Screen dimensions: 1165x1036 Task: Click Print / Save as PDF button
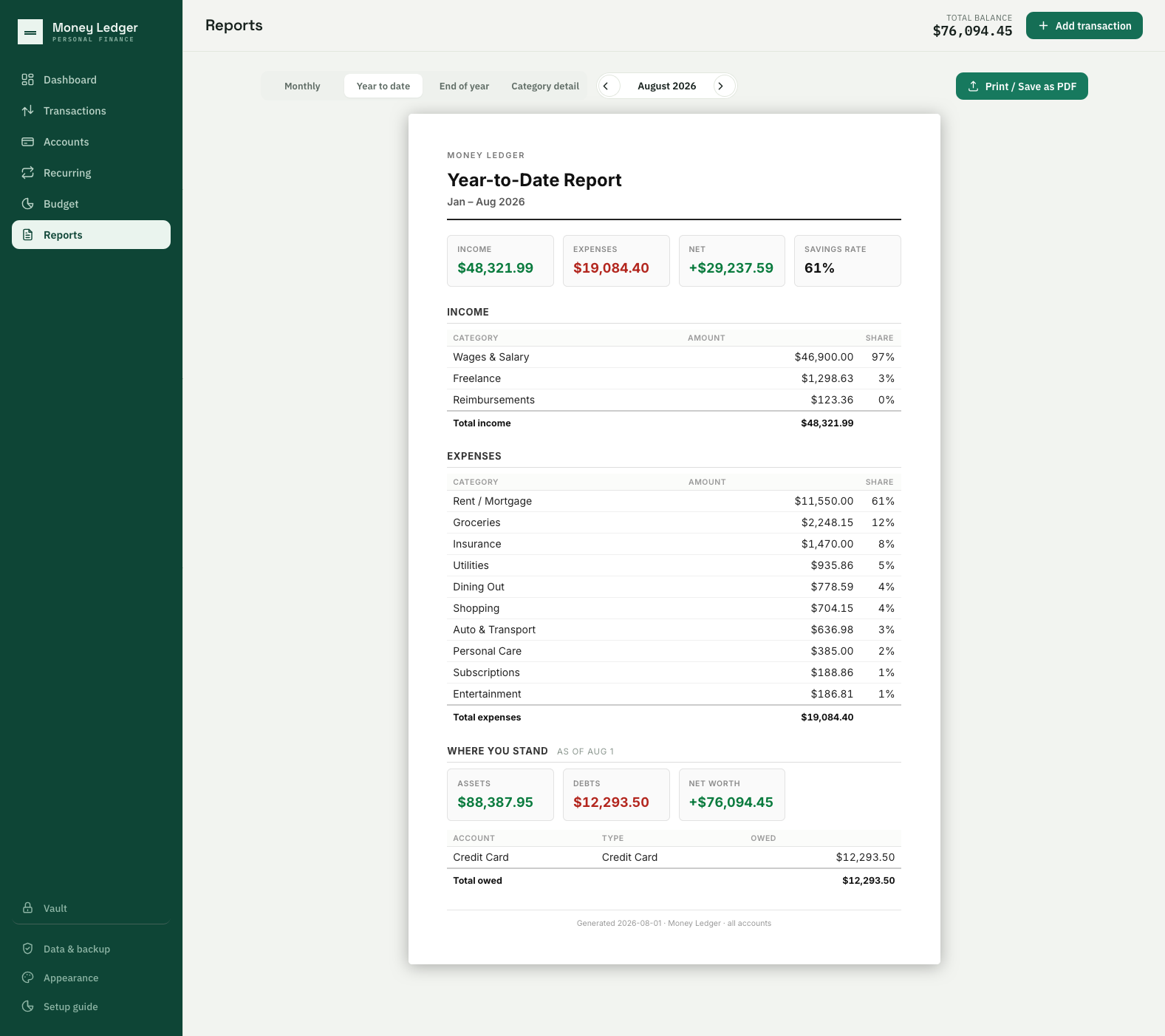point(1022,86)
